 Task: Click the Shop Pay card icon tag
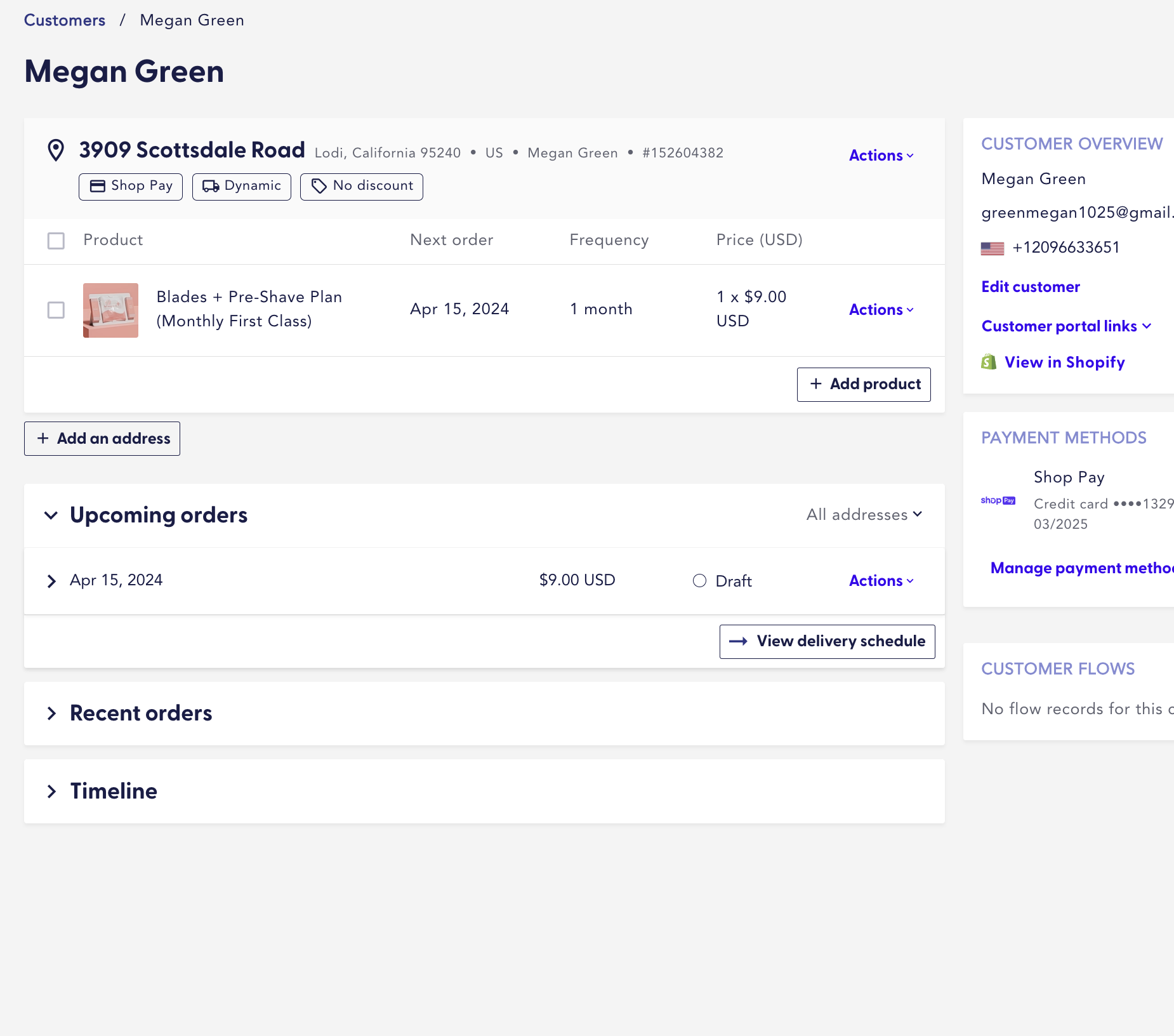97,186
